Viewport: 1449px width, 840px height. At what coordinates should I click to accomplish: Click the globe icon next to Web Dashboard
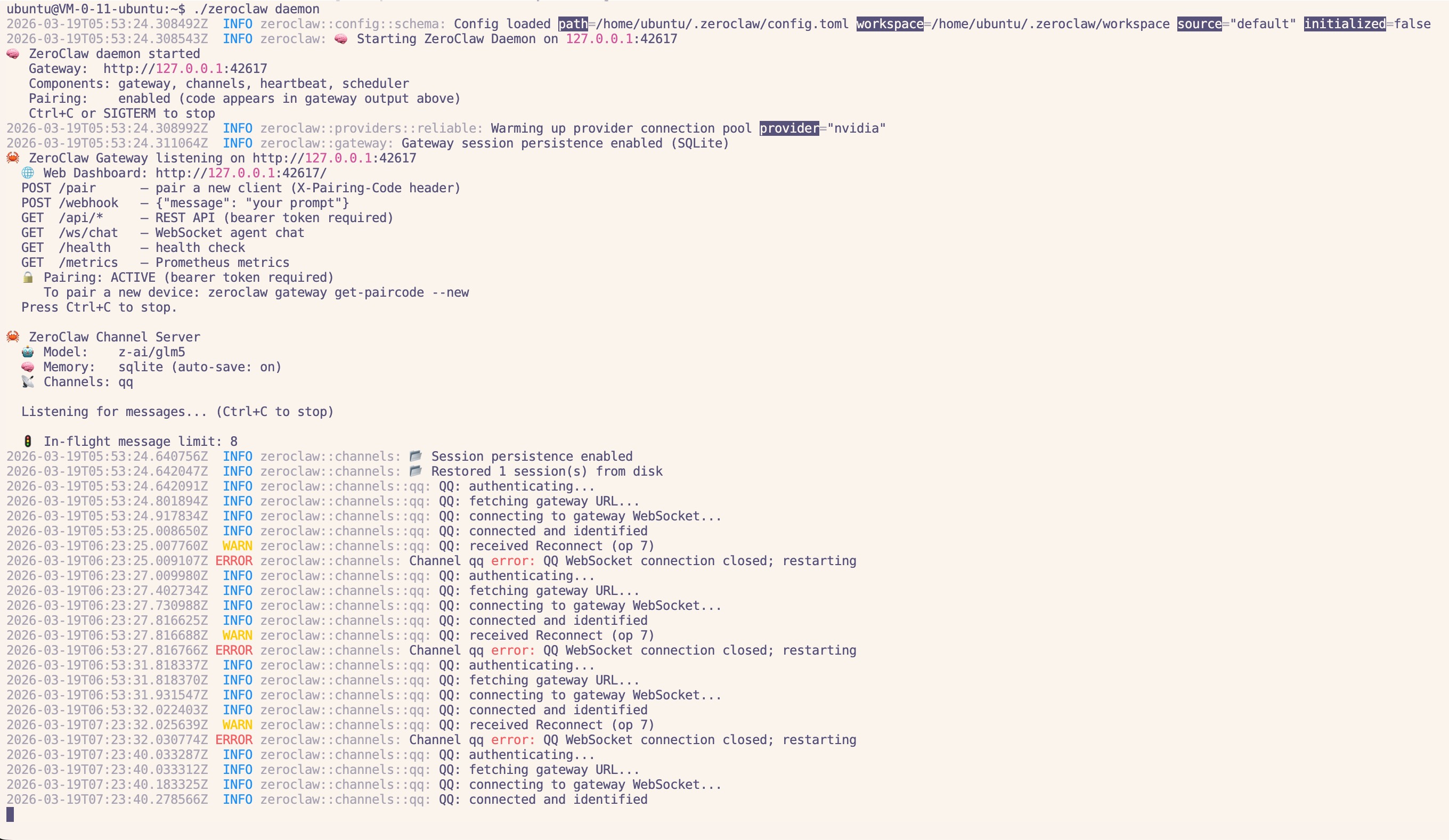[28, 173]
